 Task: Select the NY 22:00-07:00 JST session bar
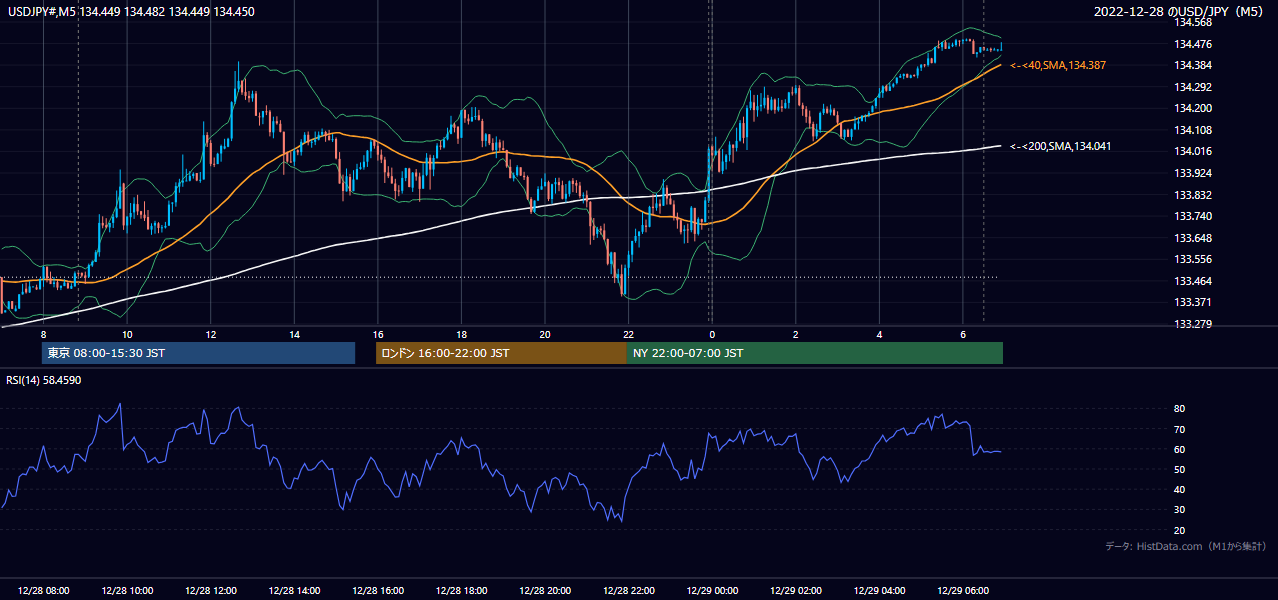pyautogui.click(x=815, y=353)
